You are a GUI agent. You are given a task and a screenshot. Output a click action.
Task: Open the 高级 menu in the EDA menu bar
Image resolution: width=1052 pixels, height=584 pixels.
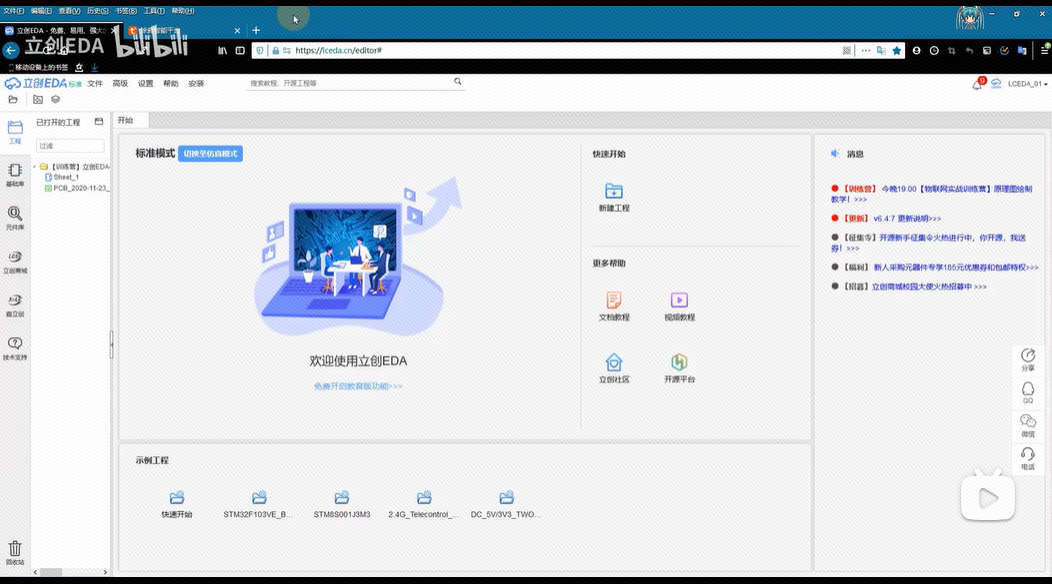coord(120,84)
